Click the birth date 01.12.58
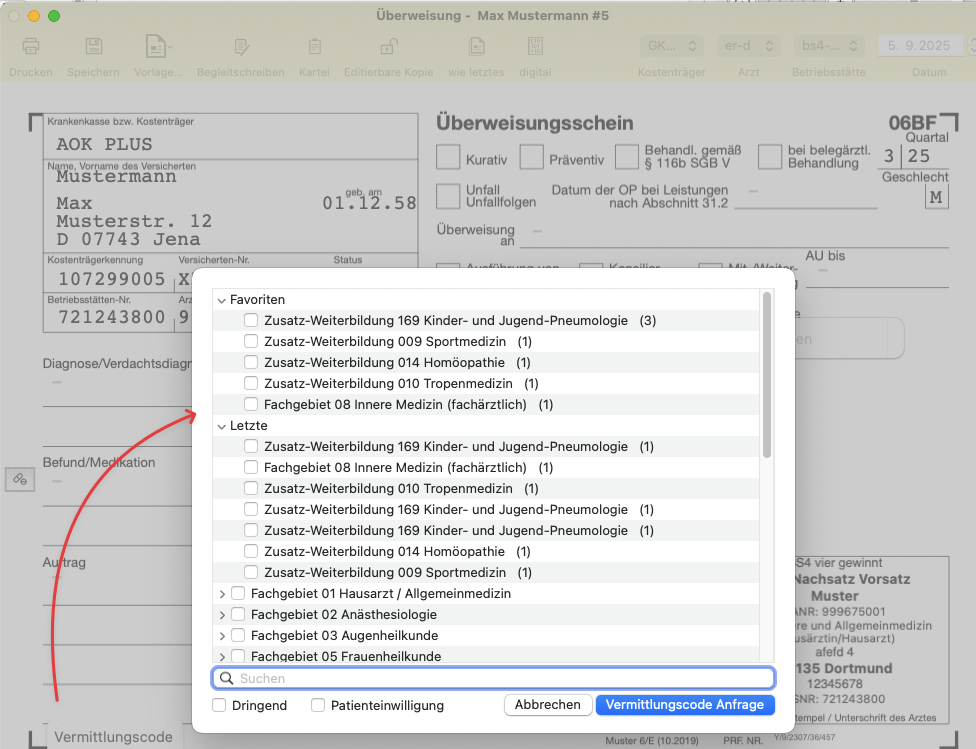976x749 pixels. tap(369, 204)
